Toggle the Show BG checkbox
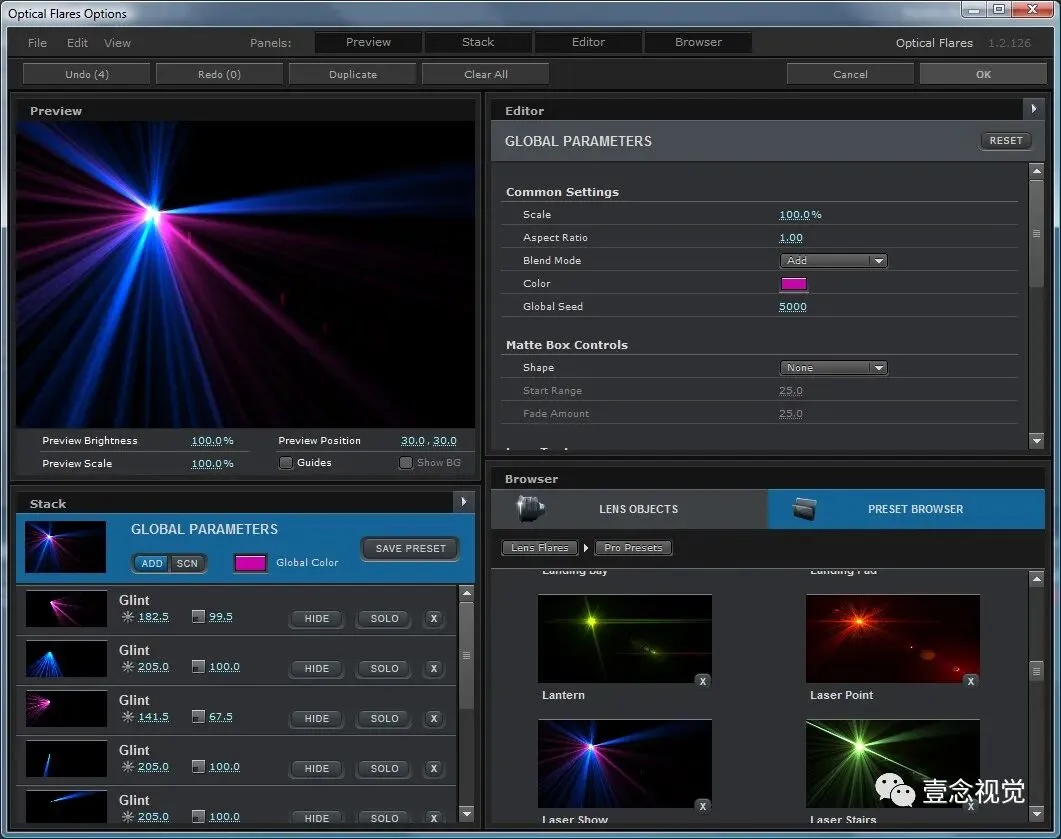 (x=405, y=463)
